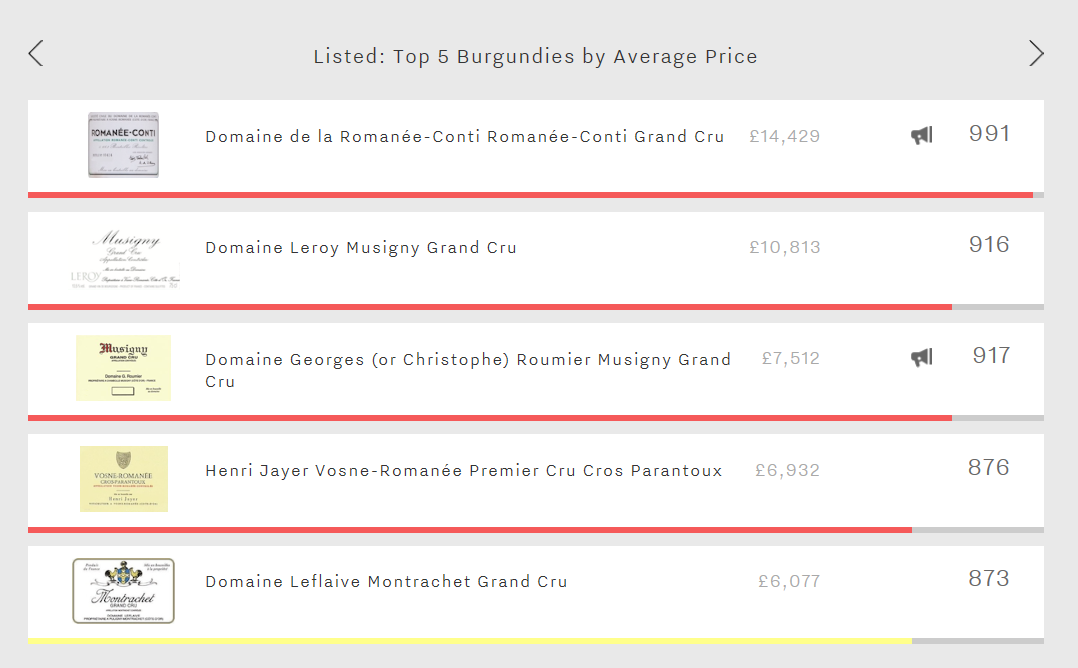Open yellow Roumier Musigny label image

pos(124,368)
